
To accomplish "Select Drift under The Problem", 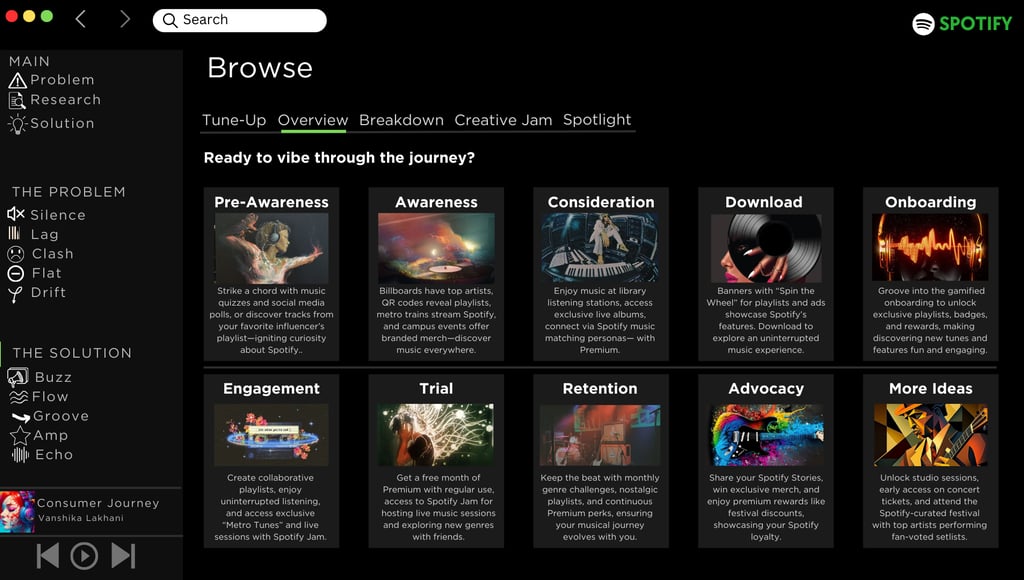I will (48, 293).
